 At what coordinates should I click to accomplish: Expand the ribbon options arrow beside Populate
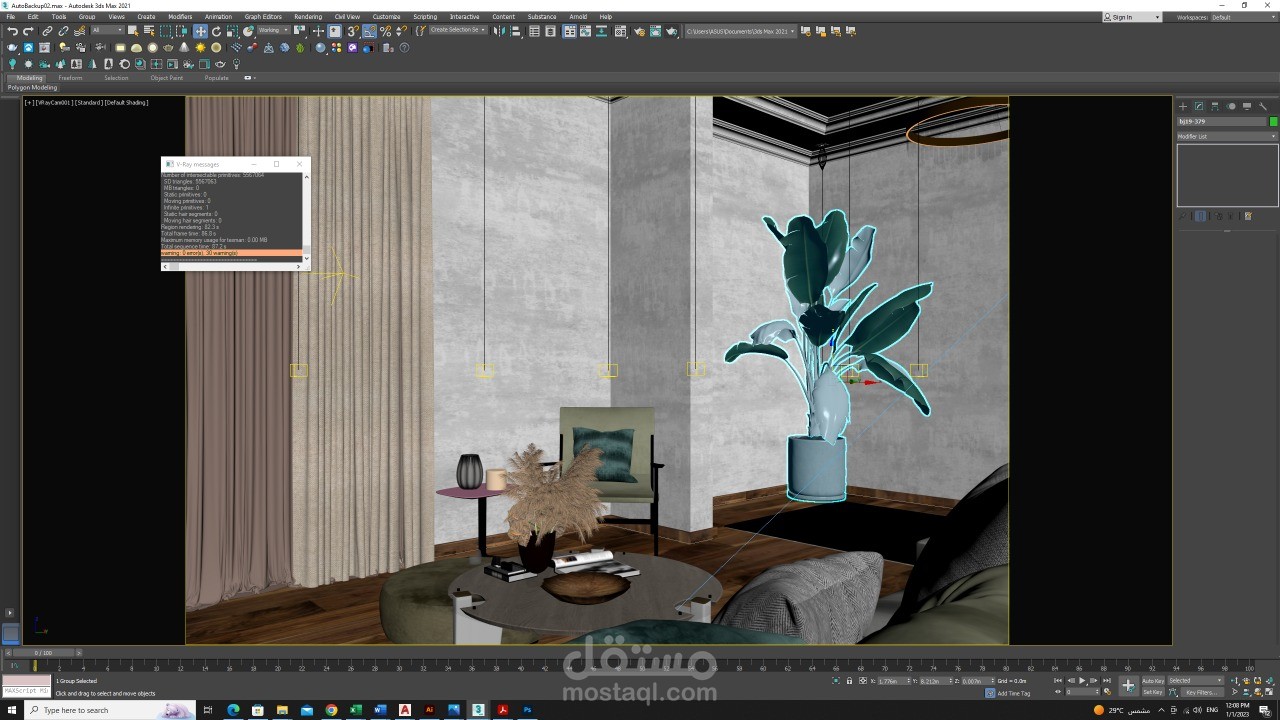click(250, 77)
